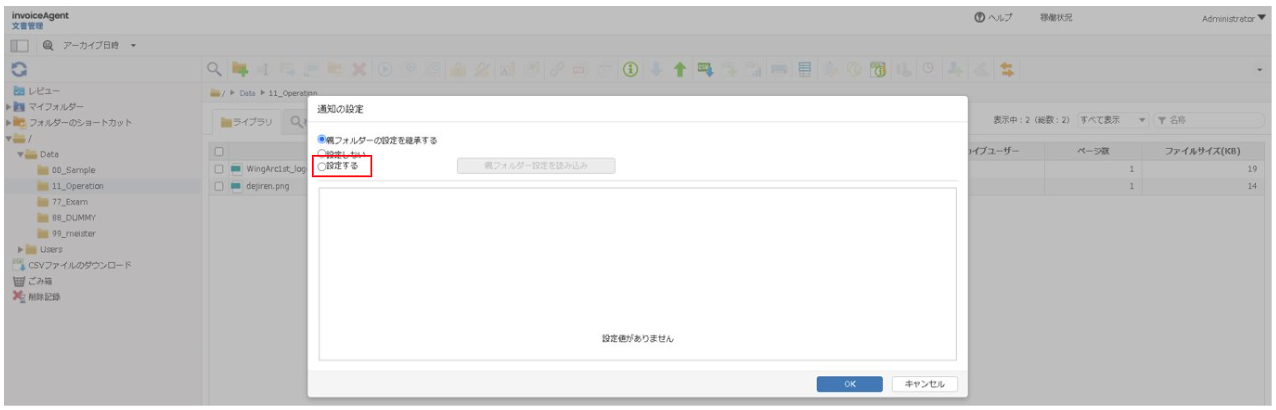
Task: Click the blue down arrow toolbar icon
Action: click(655, 70)
